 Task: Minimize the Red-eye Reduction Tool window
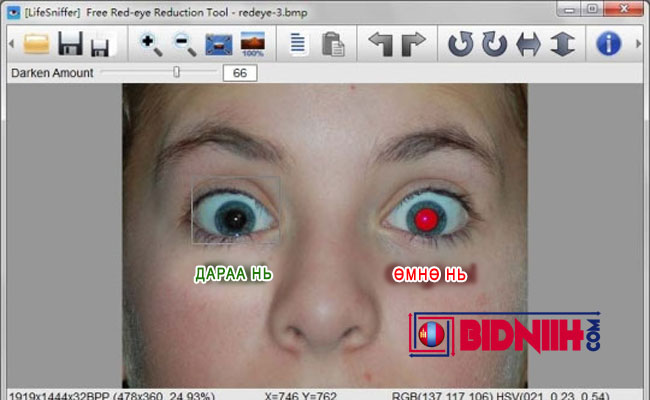pyautogui.click(x=570, y=9)
